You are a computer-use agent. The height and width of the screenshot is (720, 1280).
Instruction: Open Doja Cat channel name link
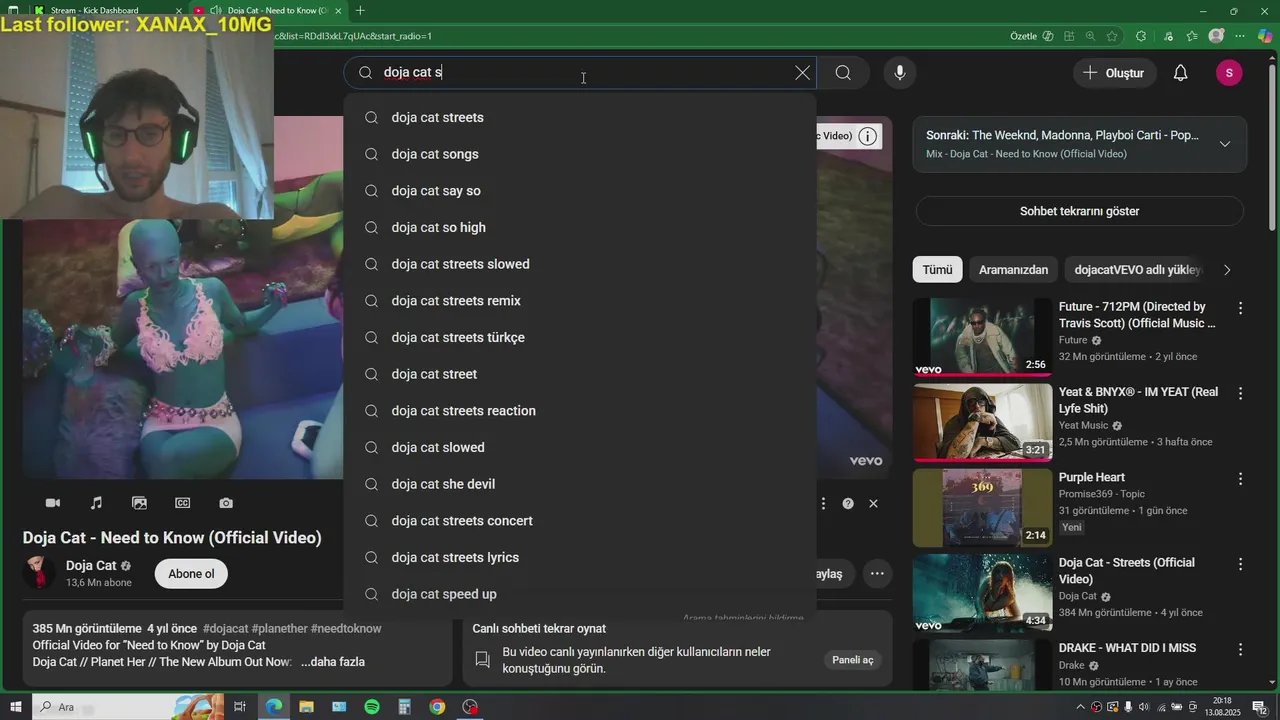point(91,565)
